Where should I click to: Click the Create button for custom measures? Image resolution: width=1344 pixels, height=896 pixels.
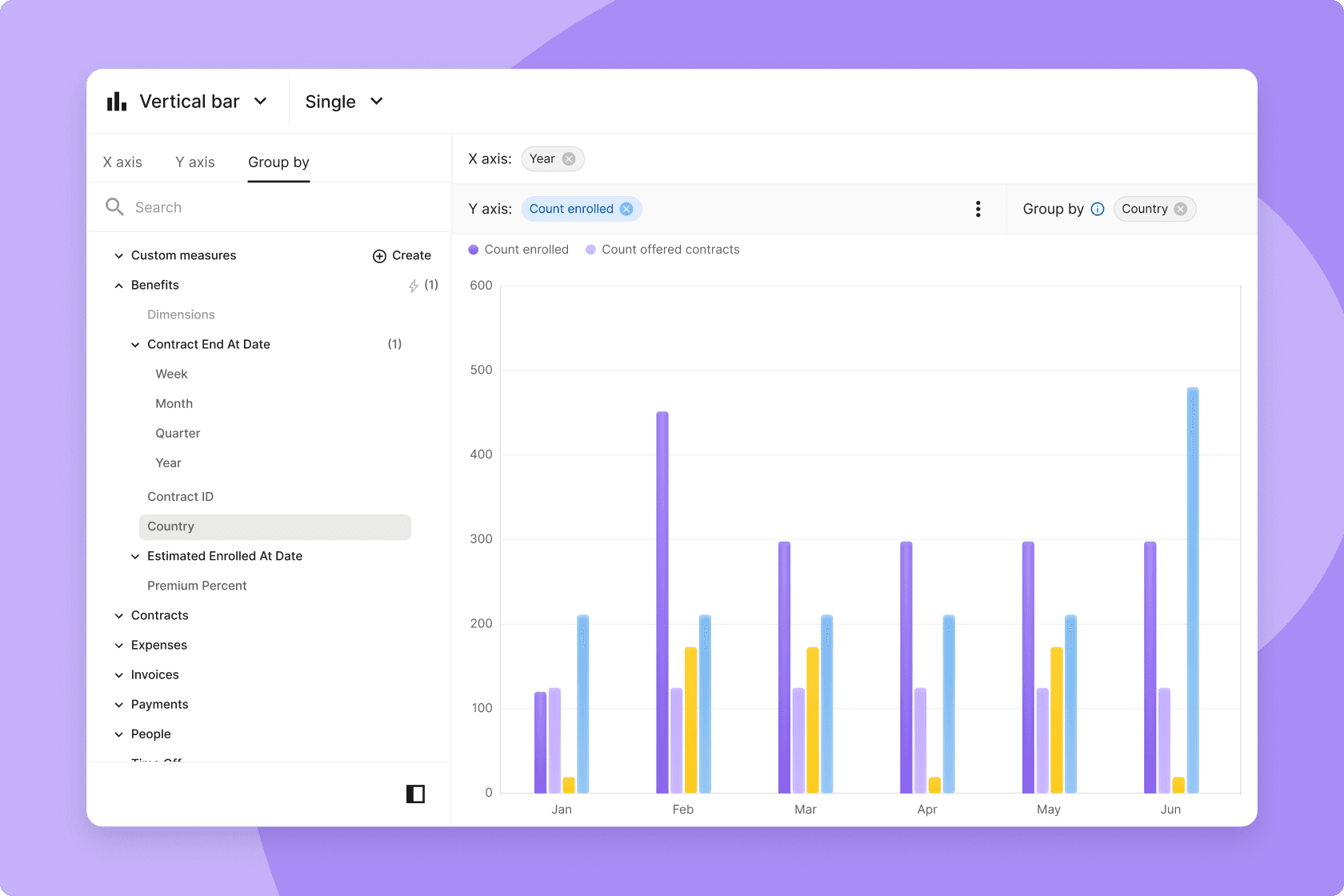(x=402, y=255)
